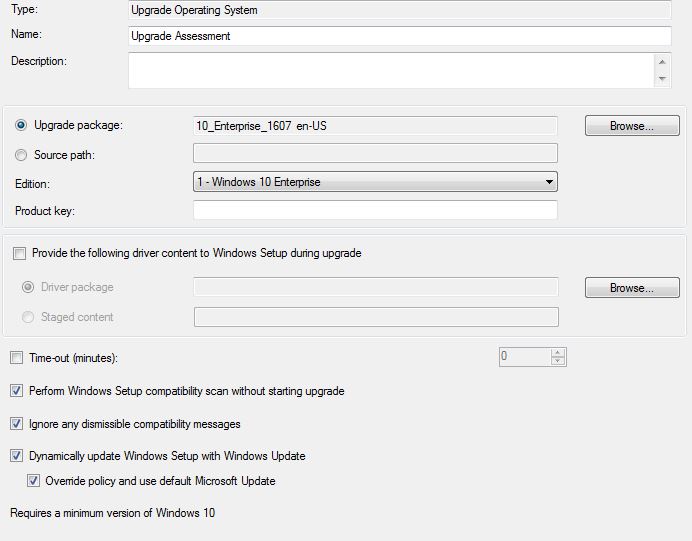Click the 'Name:' label
Image resolution: width=692 pixels, height=541 pixels.
tap(26, 34)
